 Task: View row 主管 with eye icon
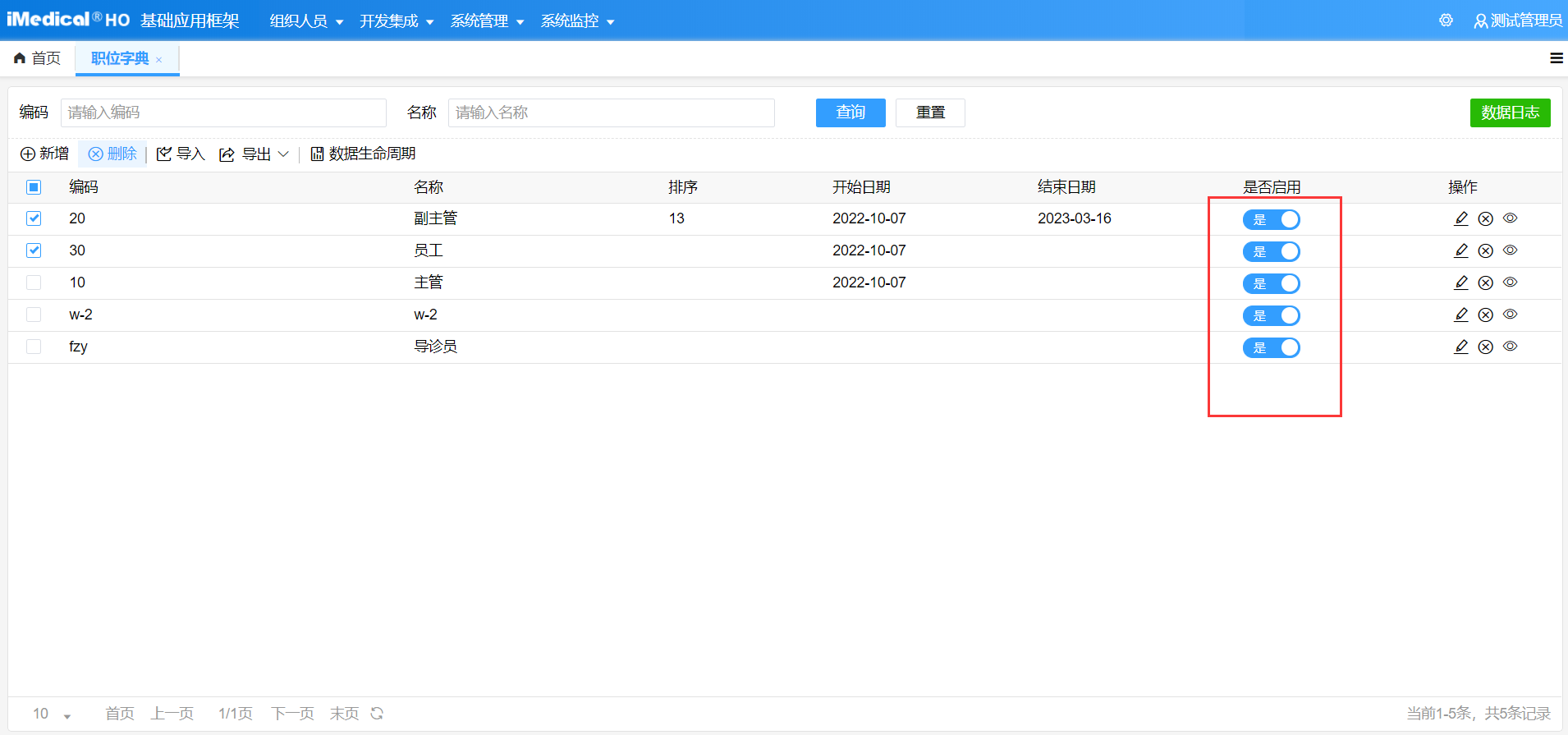[1511, 282]
